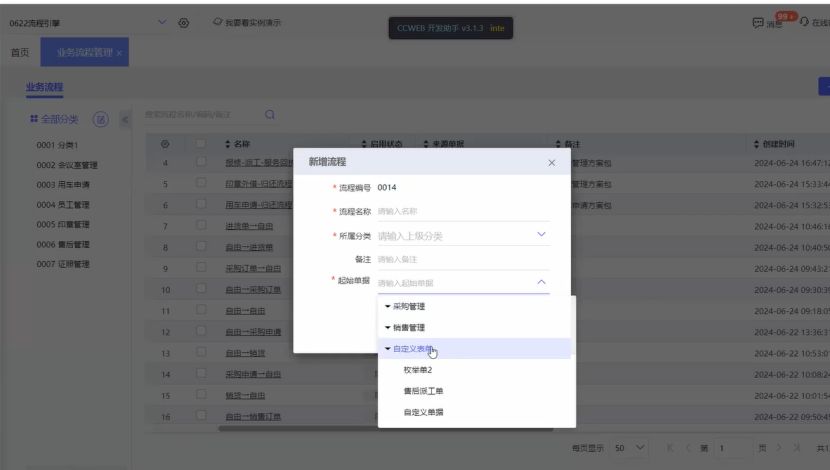Click the edit icon next to 全部分类

pyautogui.click(x=101, y=120)
